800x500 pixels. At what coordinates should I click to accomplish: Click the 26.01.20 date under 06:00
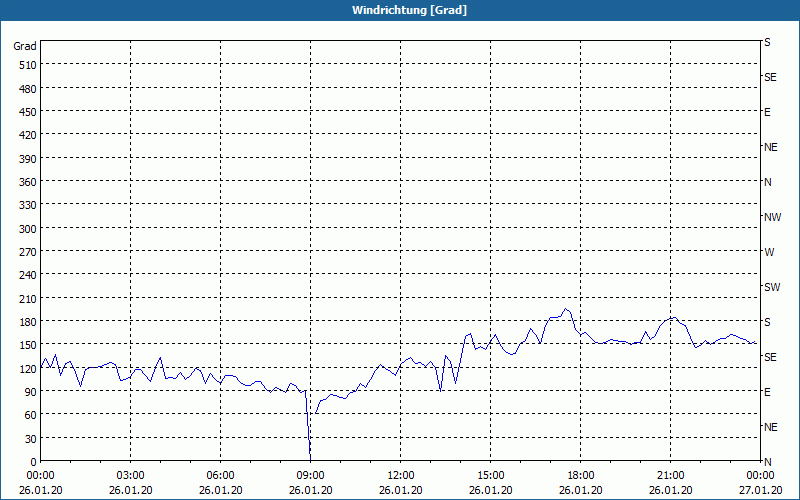pos(220,490)
